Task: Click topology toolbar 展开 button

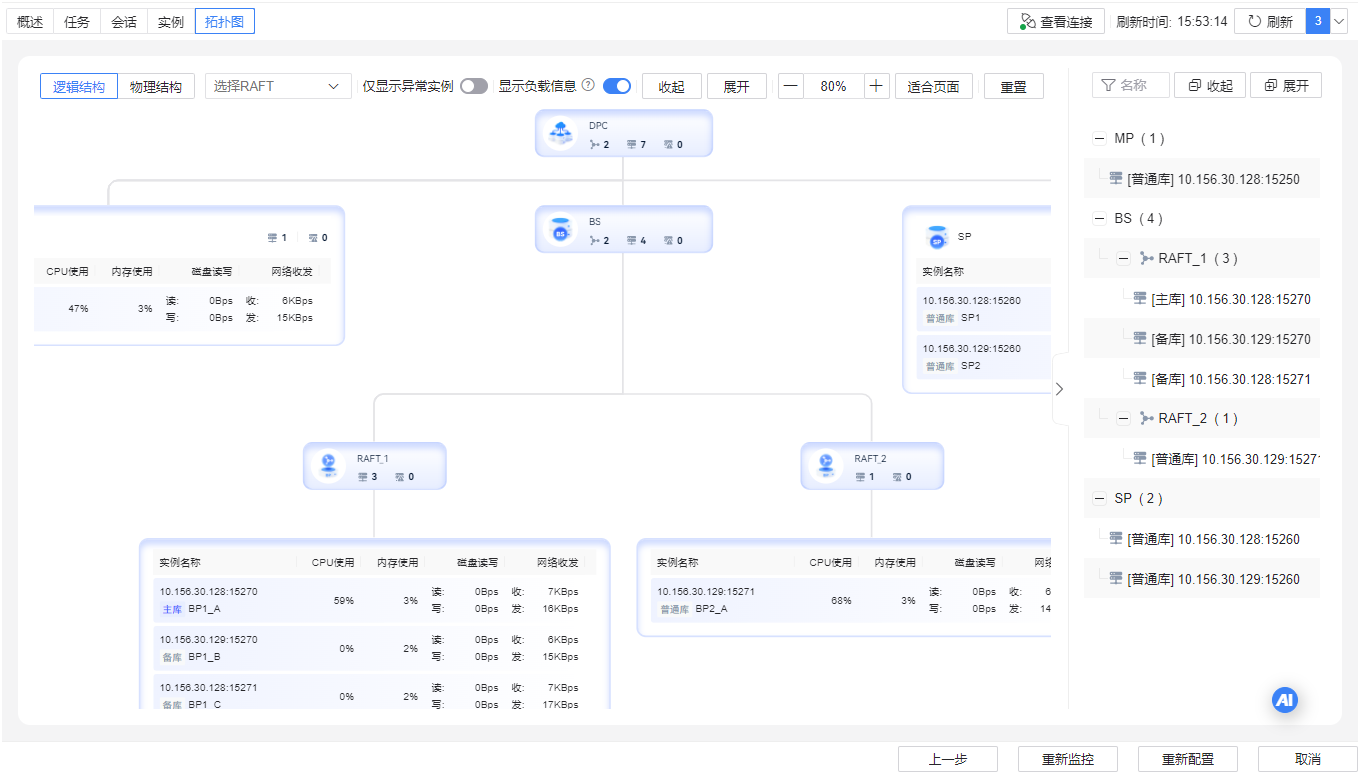Action: (x=736, y=86)
